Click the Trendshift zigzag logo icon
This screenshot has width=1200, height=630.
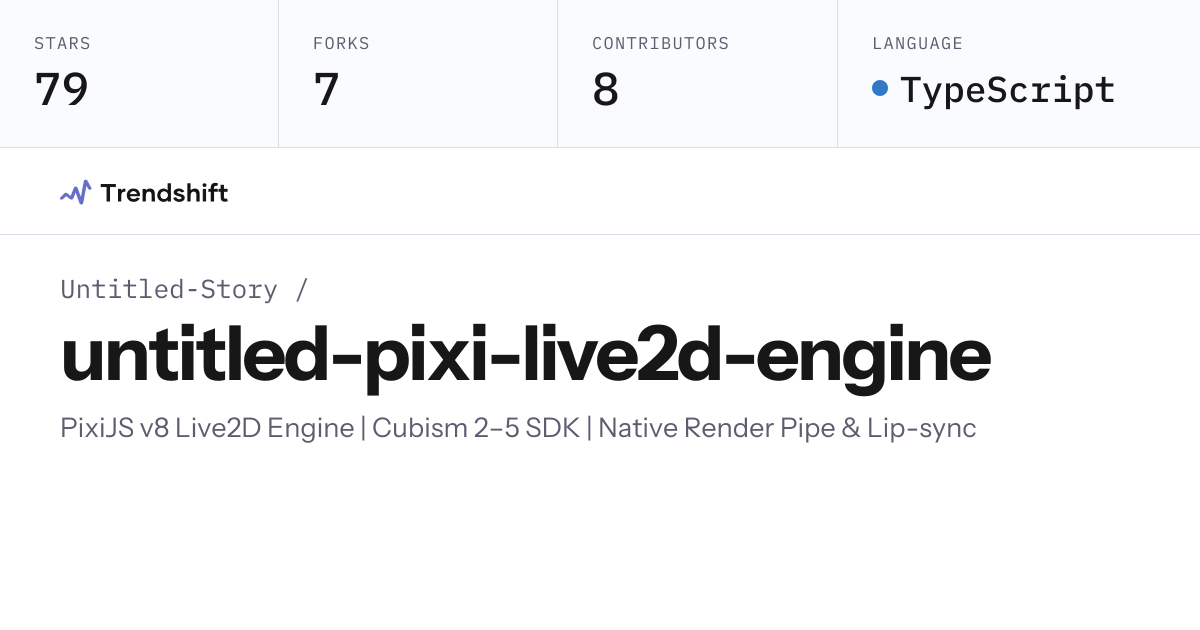75,192
